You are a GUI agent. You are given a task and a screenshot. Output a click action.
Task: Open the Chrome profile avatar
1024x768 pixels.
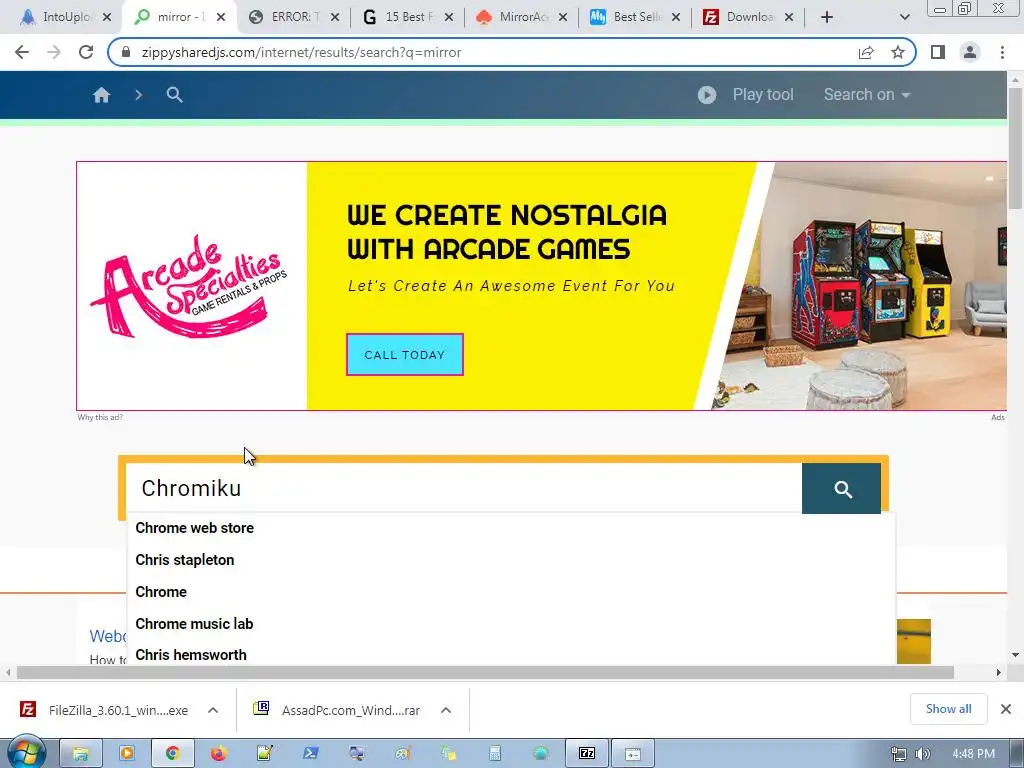[x=970, y=52]
